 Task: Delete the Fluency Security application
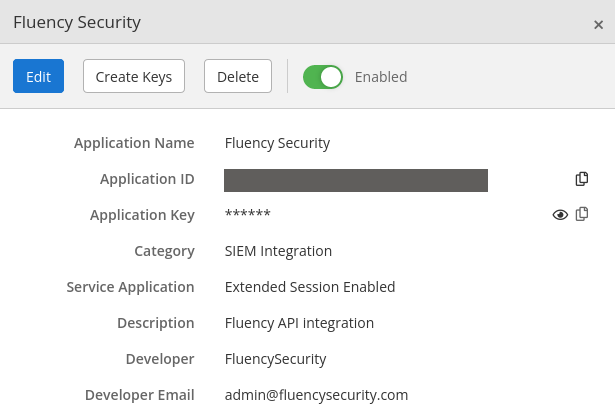(x=238, y=76)
